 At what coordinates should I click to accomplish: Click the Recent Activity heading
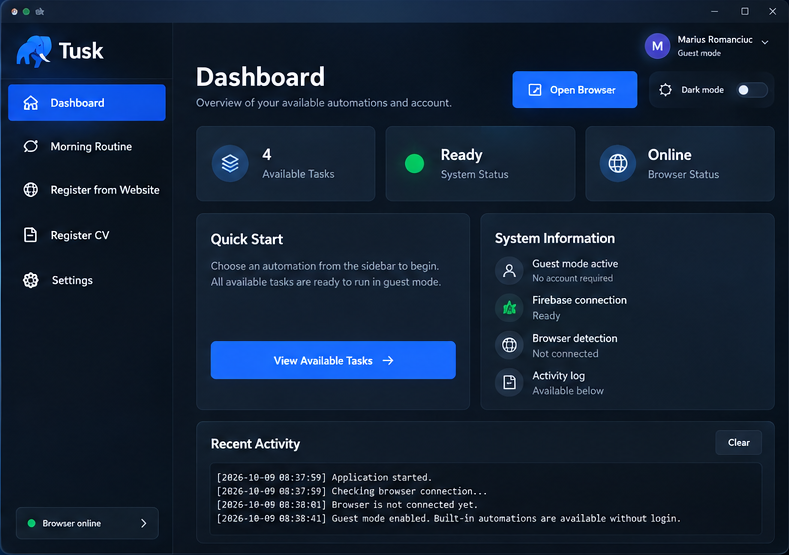255,444
